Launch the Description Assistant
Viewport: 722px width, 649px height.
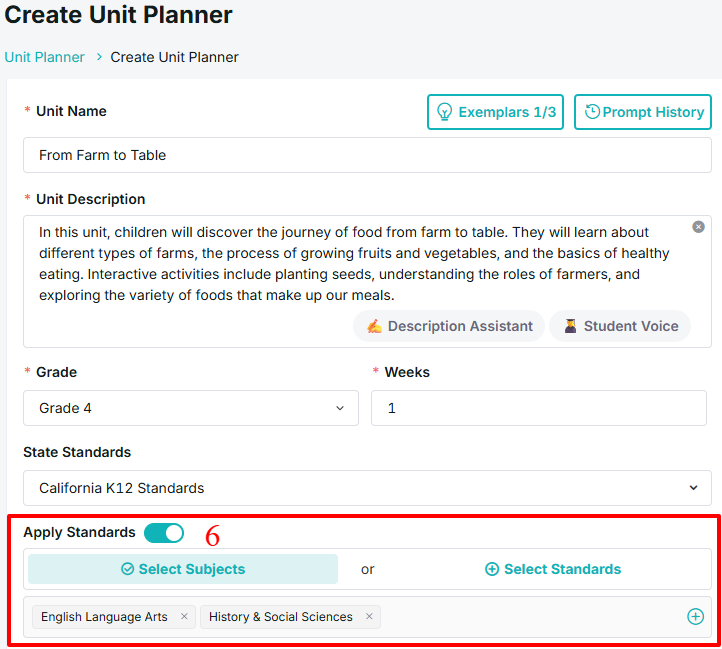click(x=449, y=326)
